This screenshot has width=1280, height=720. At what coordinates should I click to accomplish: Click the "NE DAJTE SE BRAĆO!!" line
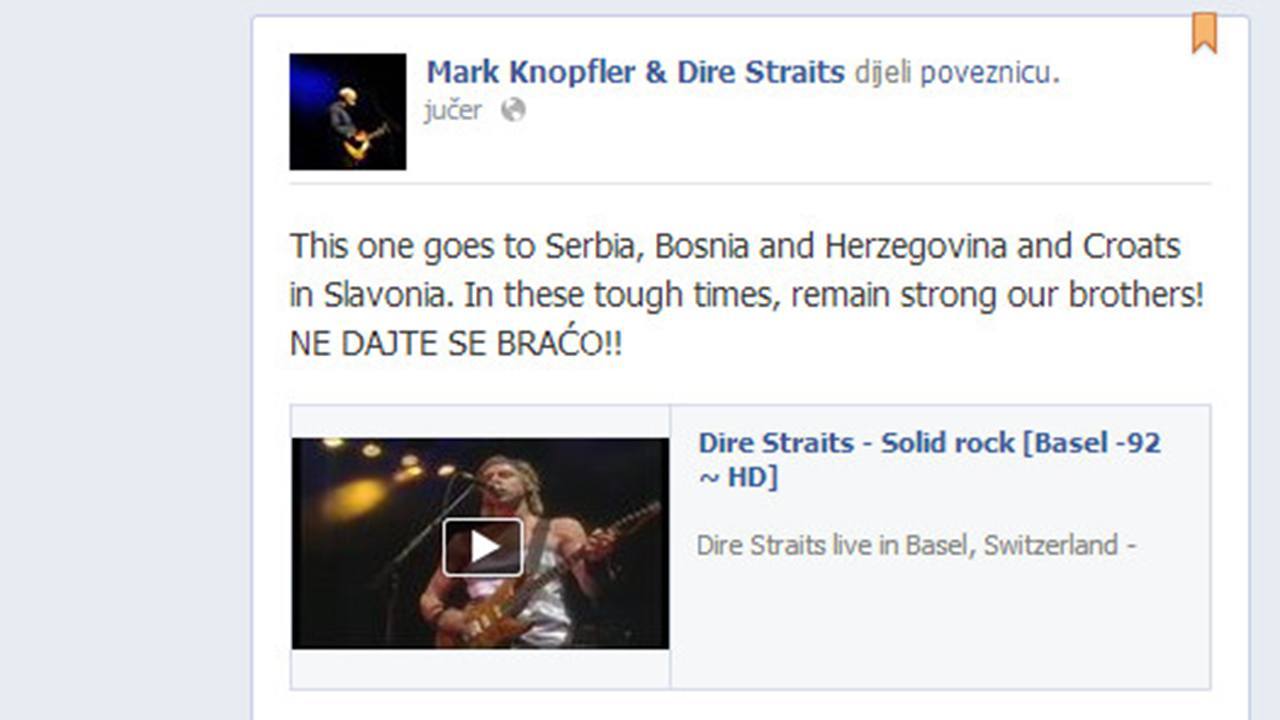point(456,345)
